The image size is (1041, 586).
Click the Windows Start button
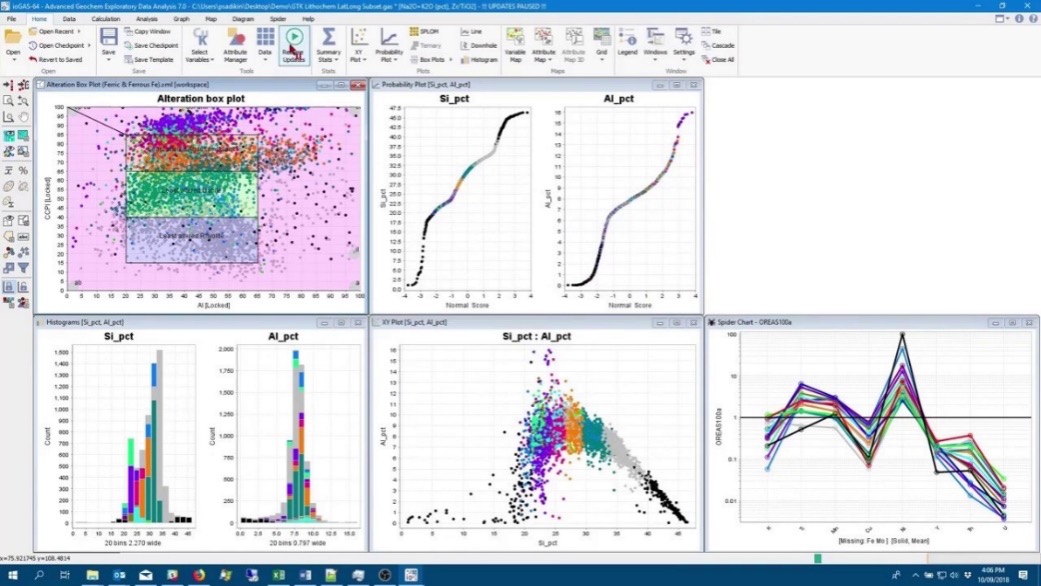coord(12,575)
